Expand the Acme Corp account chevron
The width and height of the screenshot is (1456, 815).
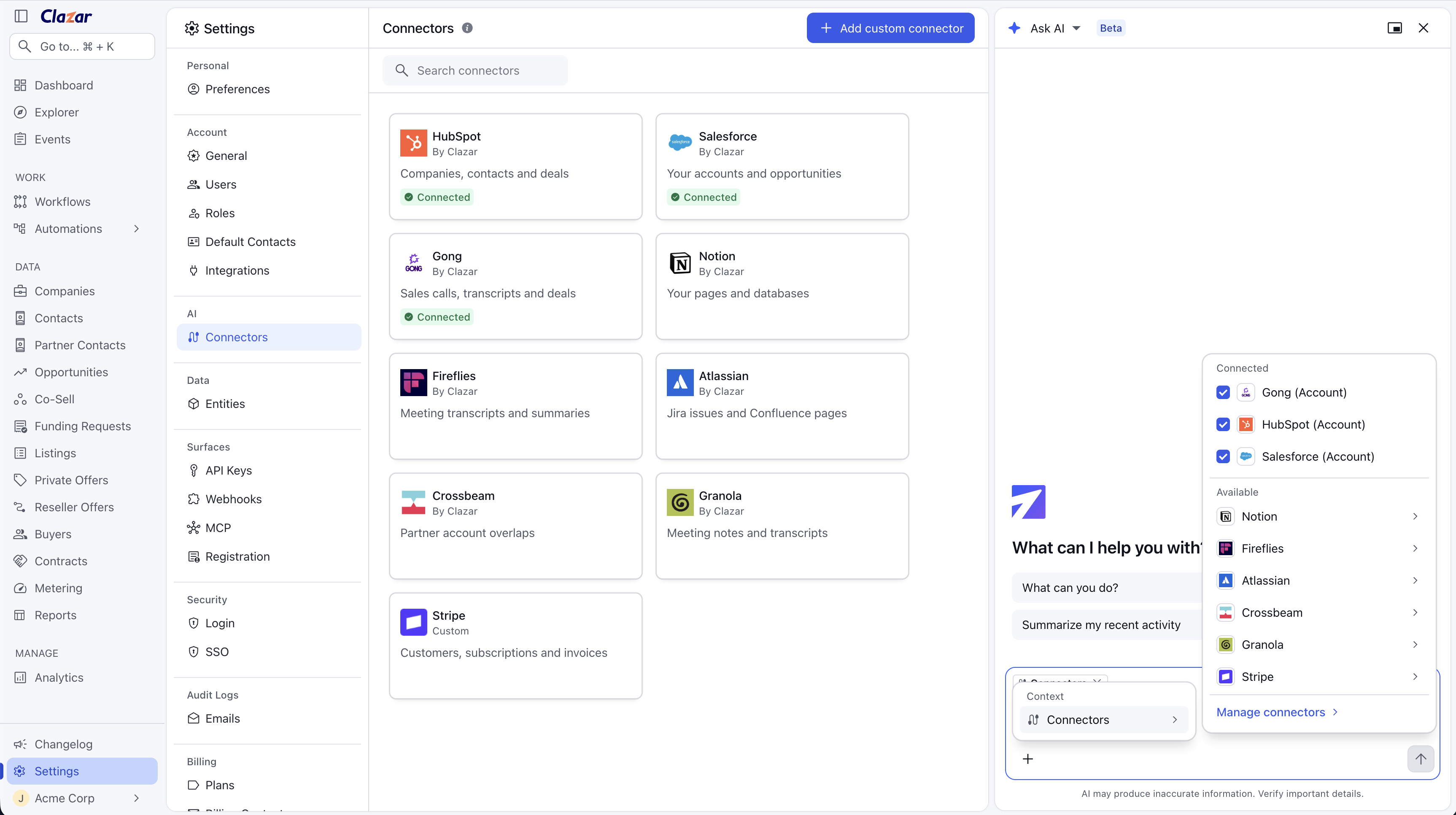pyautogui.click(x=136, y=798)
